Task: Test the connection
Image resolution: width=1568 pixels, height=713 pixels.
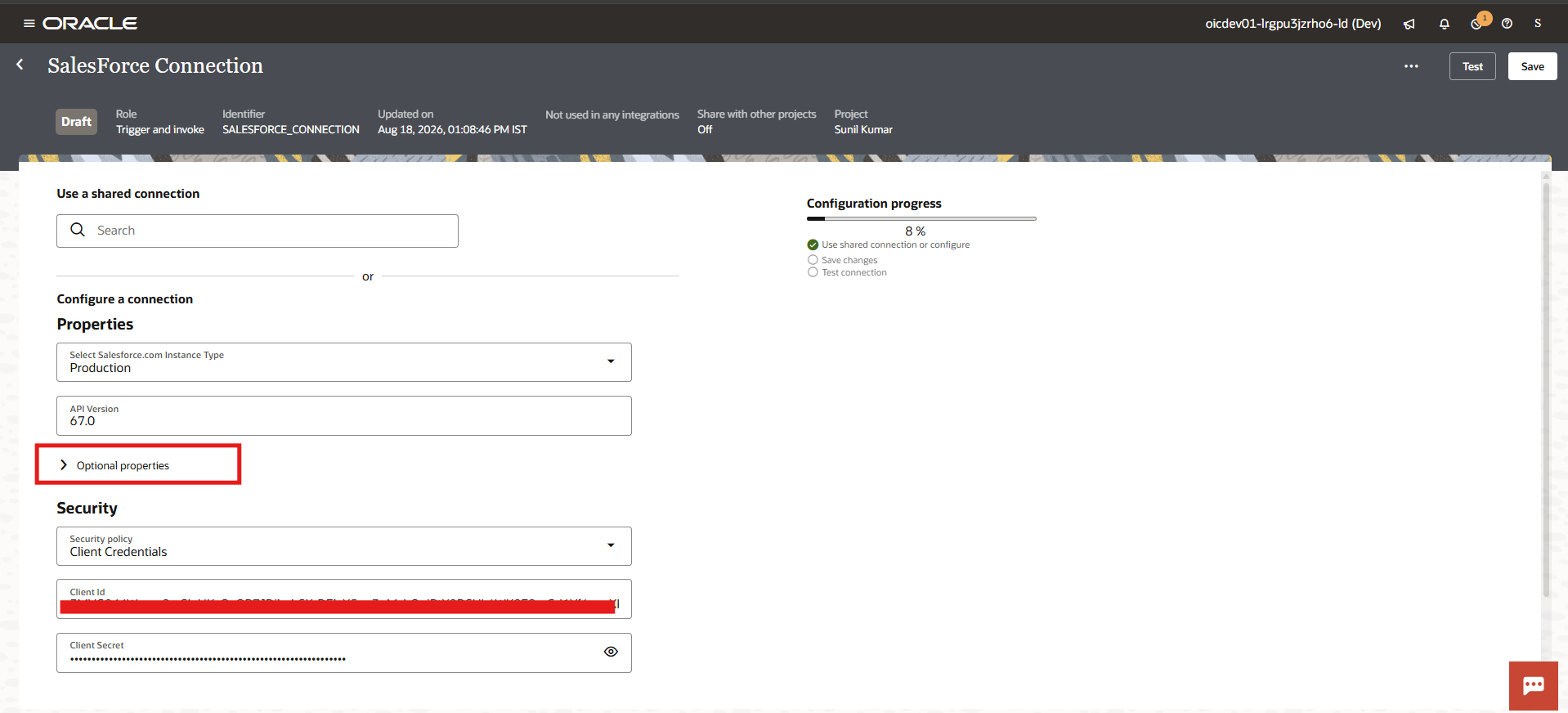Action: (1472, 66)
